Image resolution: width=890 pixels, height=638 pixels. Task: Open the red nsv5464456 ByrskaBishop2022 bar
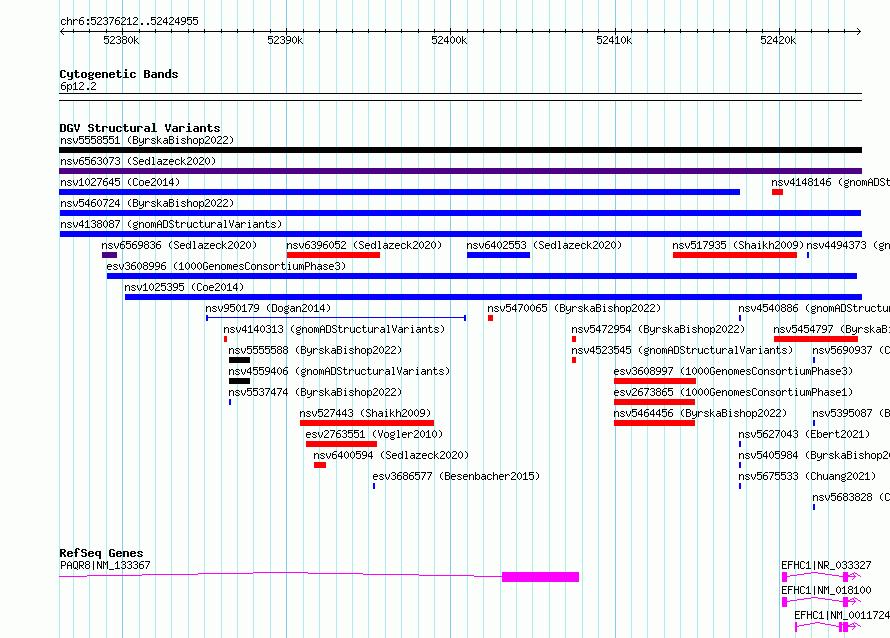point(654,423)
